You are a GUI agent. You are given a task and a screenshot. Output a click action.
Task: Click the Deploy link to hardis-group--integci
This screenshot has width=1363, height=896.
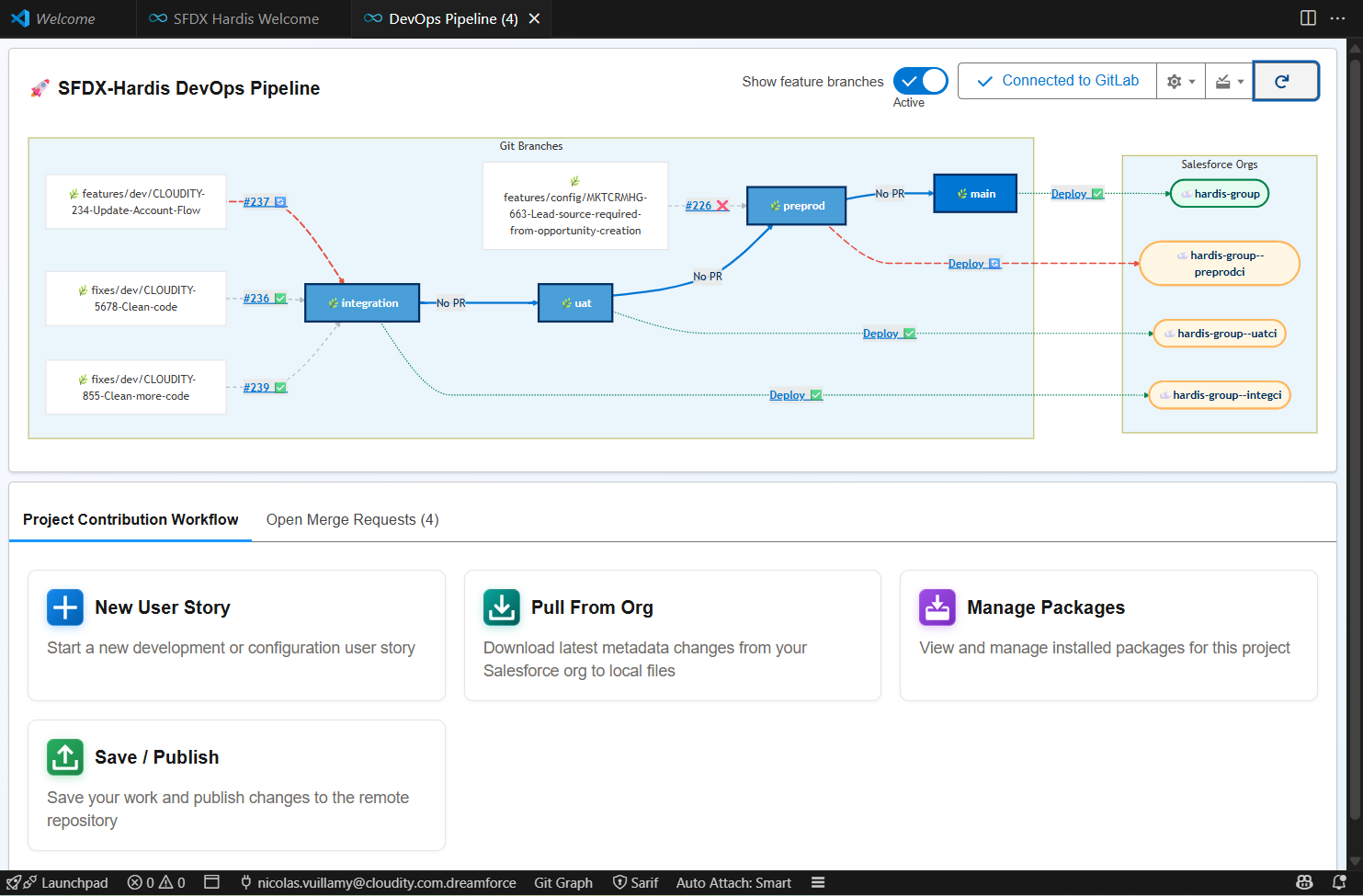(787, 394)
